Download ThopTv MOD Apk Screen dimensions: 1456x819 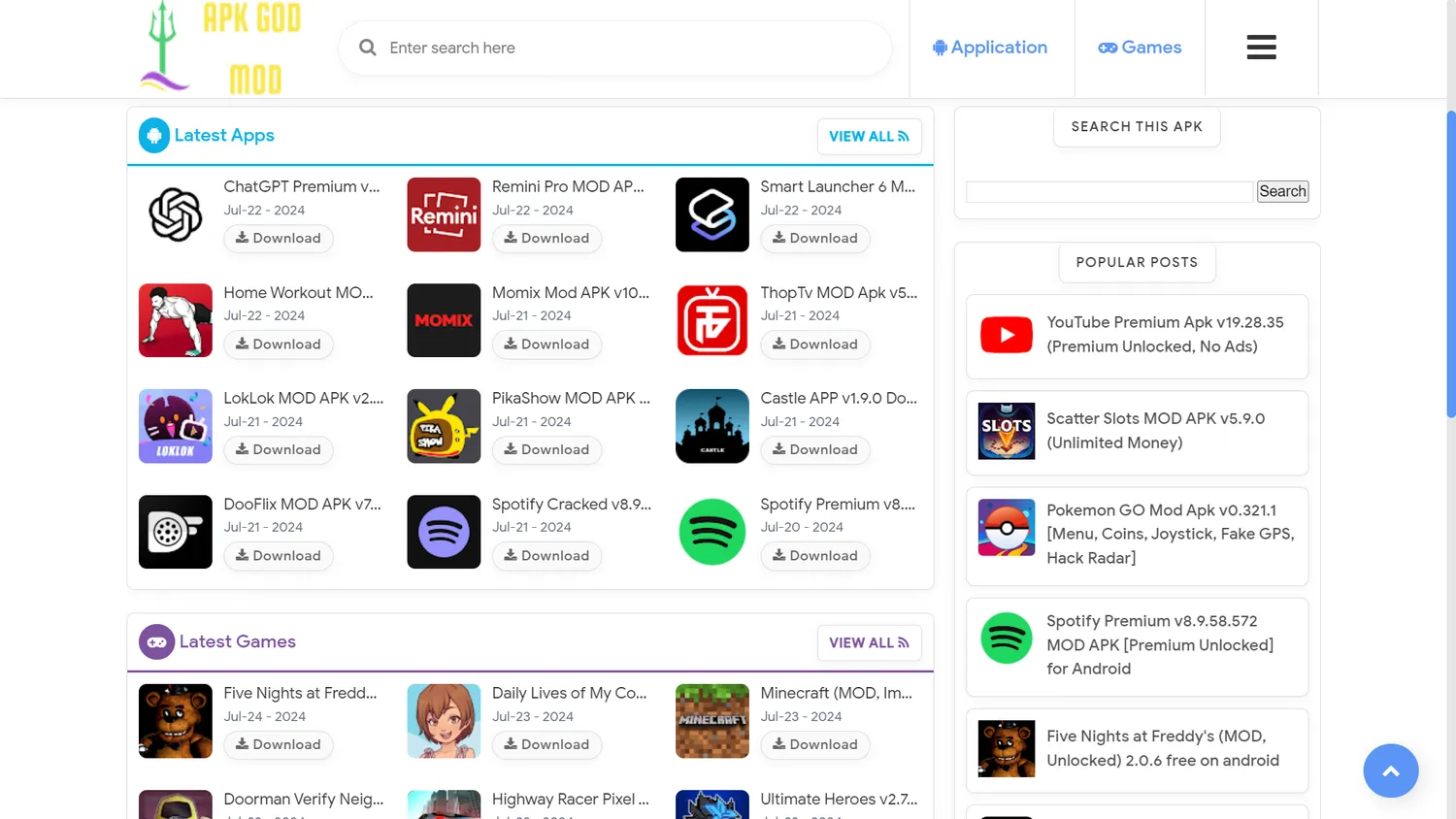click(815, 344)
